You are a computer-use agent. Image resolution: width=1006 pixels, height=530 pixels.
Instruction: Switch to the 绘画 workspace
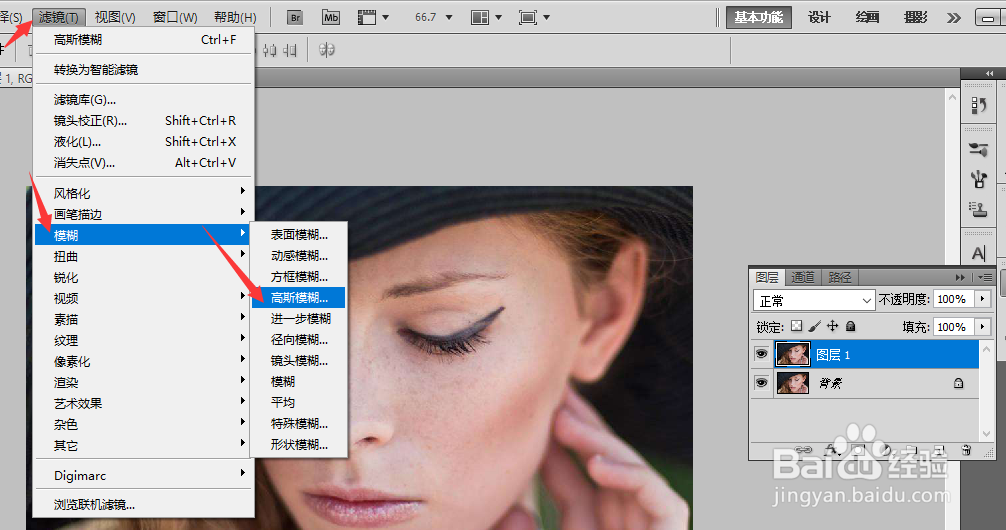pyautogui.click(x=867, y=17)
